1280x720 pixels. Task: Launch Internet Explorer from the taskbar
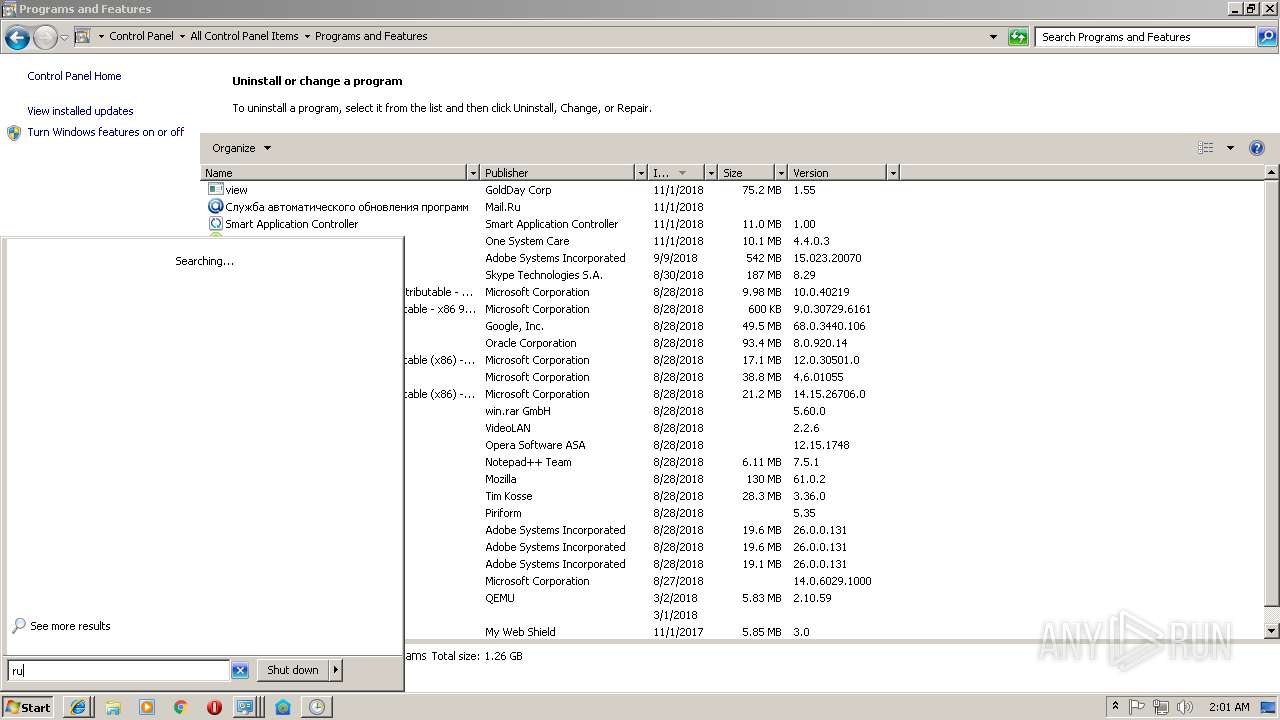[x=78, y=707]
